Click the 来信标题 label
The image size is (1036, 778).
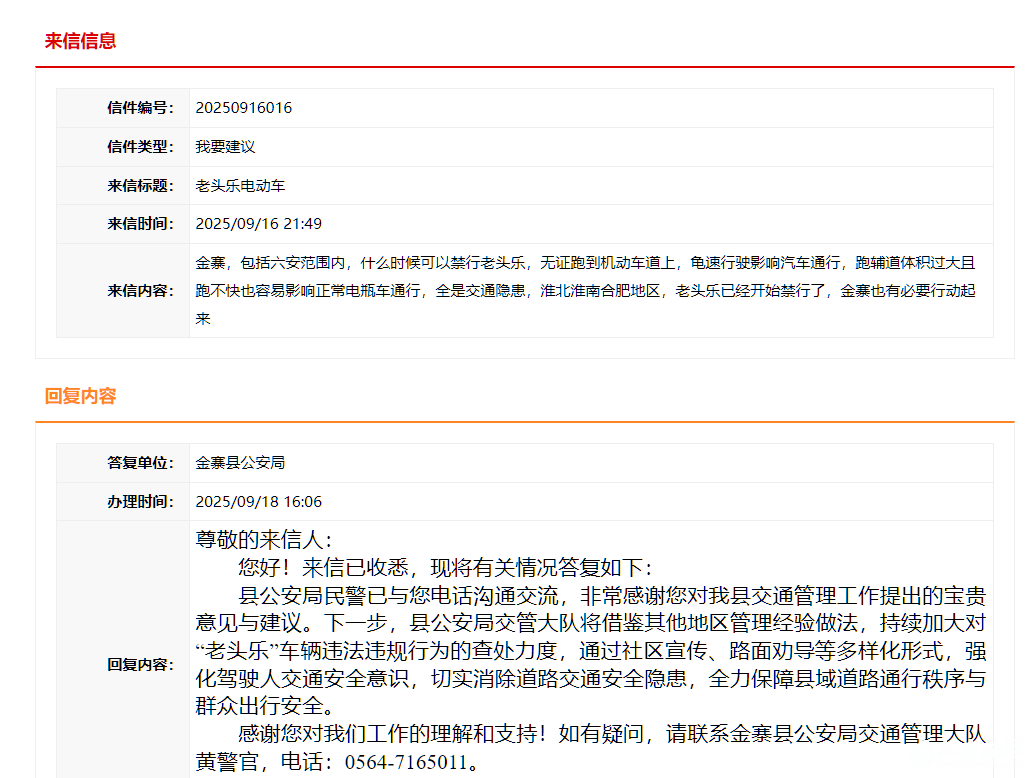(140, 186)
